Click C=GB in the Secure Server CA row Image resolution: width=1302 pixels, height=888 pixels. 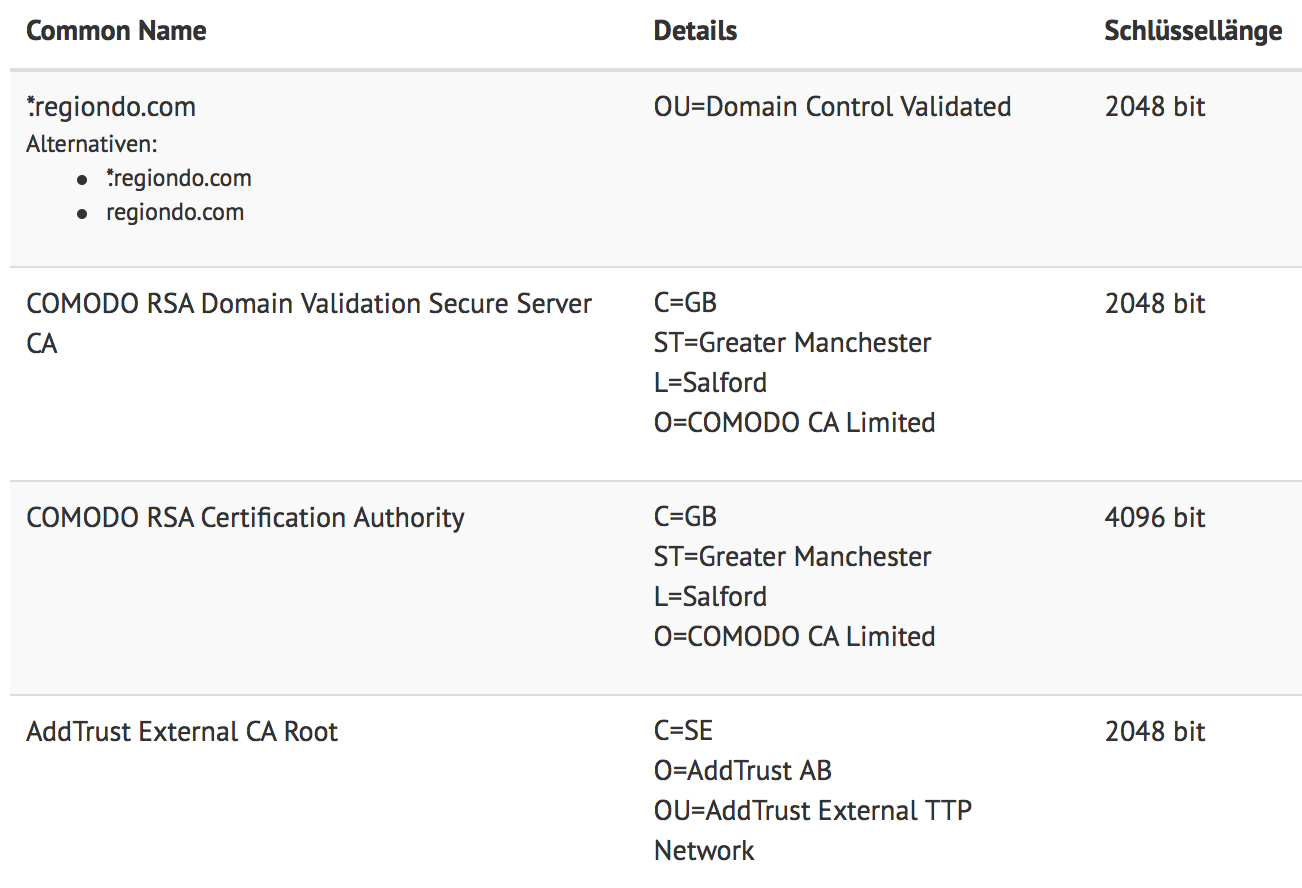[x=685, y=304]
